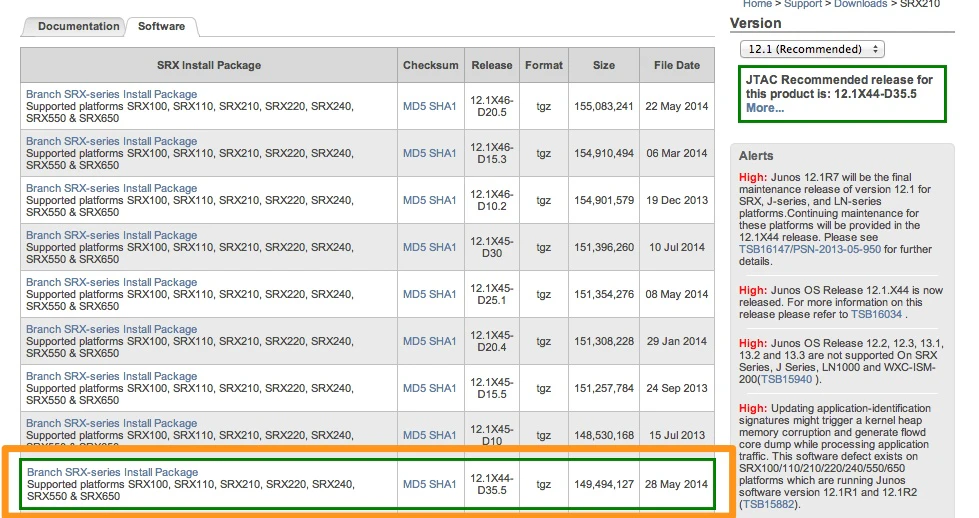Go to Downloads in the breadcrumb

(x=860, y=4)
